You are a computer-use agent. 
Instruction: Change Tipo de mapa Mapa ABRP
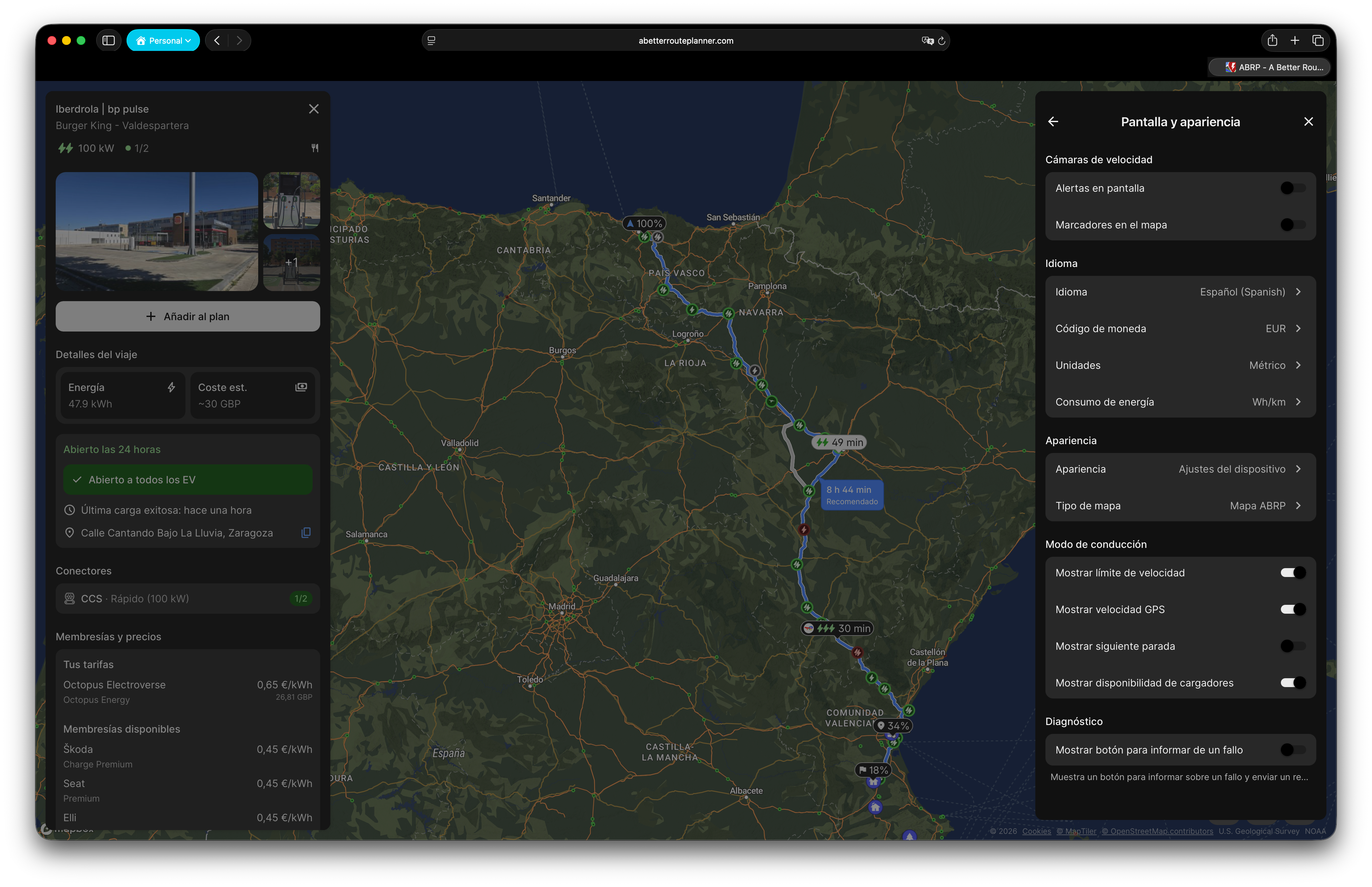pyautogui.click(x=1180, y=506)
